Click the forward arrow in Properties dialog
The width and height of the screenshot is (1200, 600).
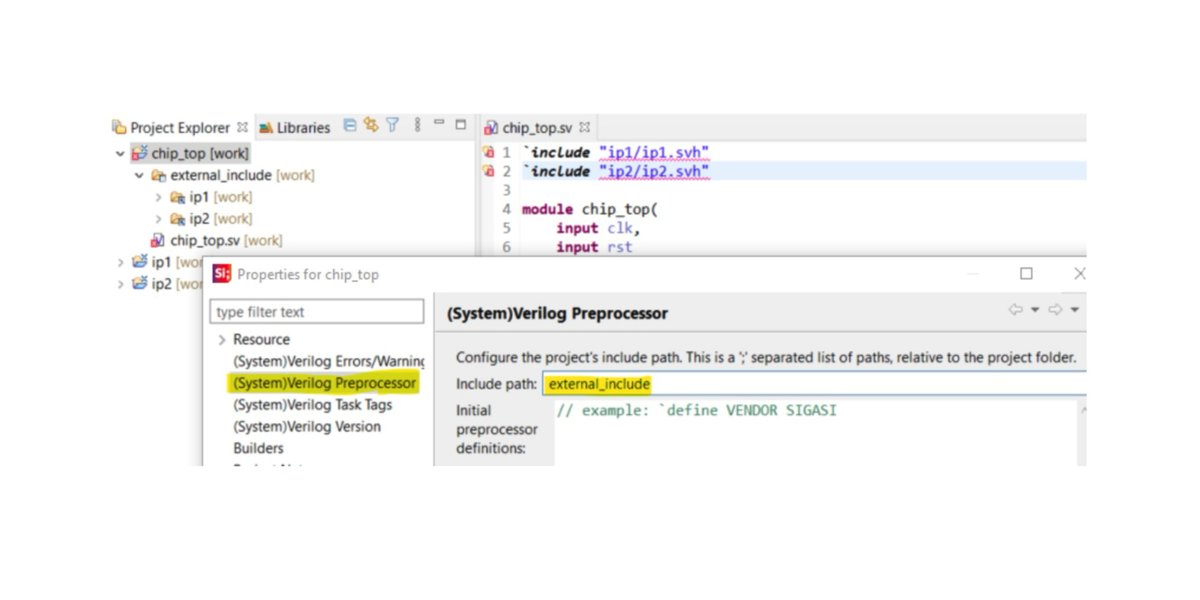1054,310
